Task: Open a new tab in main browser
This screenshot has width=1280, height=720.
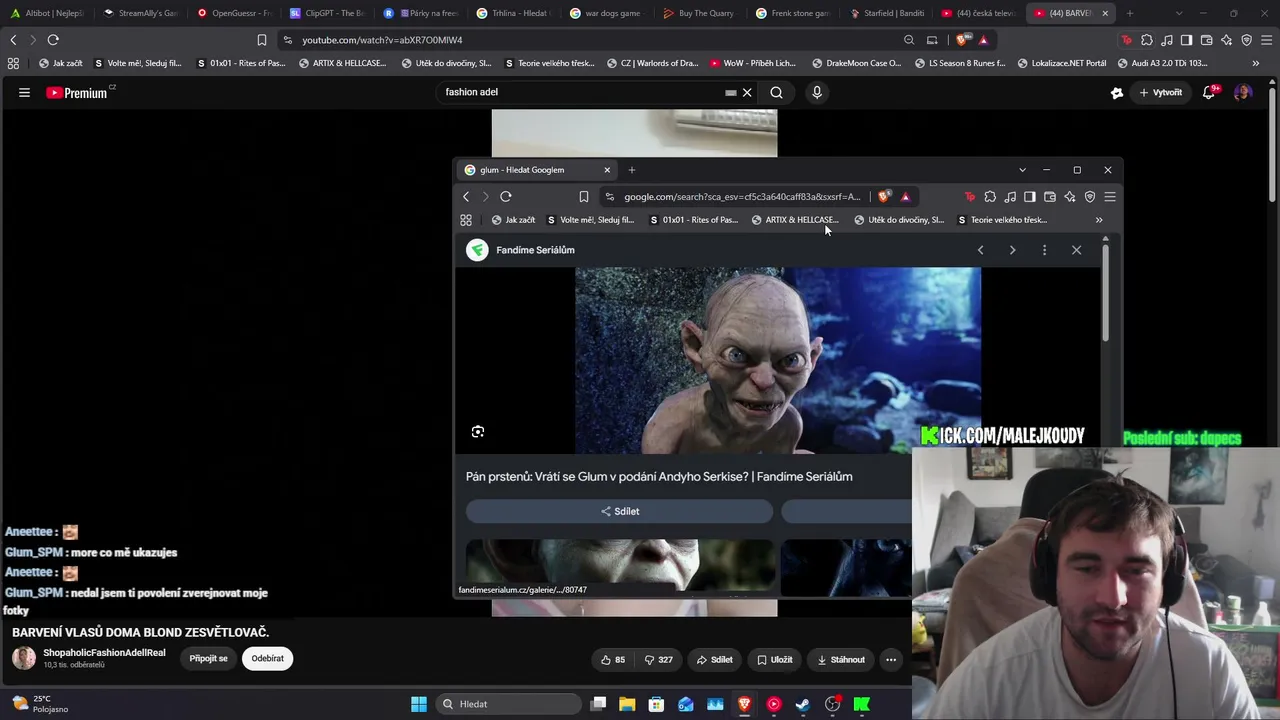Action: (1130, 13)
